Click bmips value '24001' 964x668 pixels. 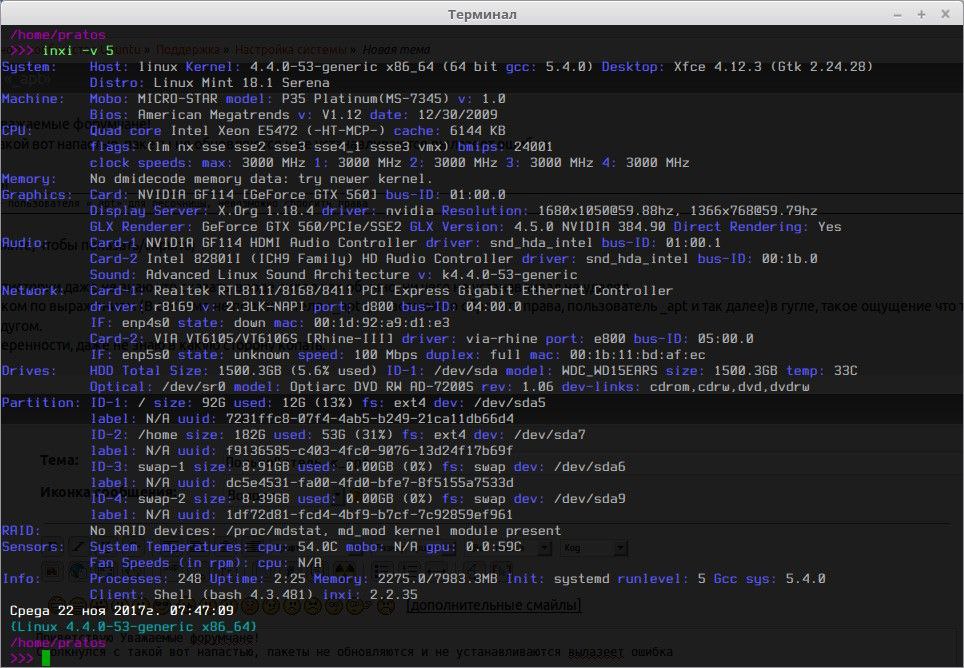pyautogui.click(x=533, y=146)
